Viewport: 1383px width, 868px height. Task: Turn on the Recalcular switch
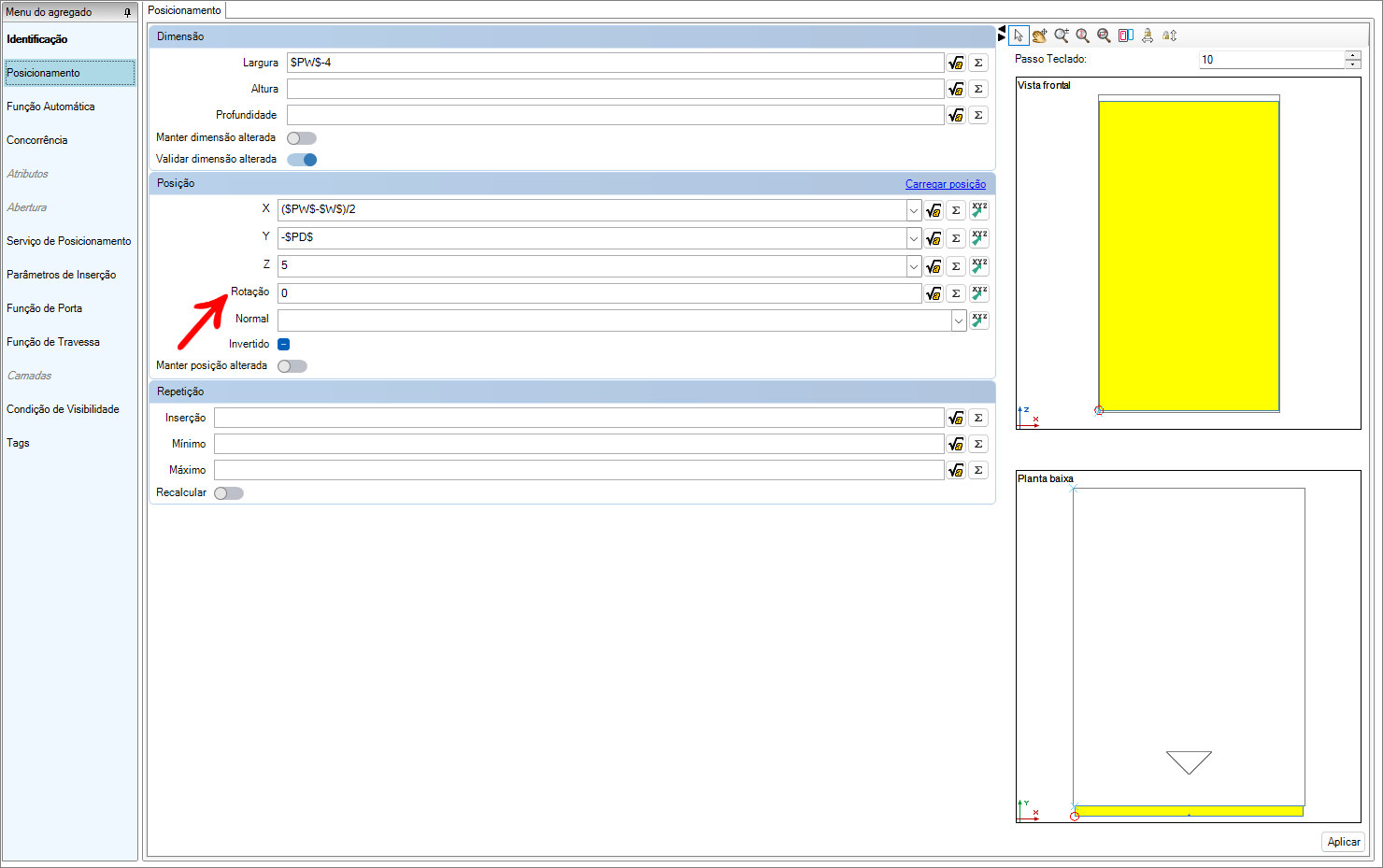click(229, 493)
